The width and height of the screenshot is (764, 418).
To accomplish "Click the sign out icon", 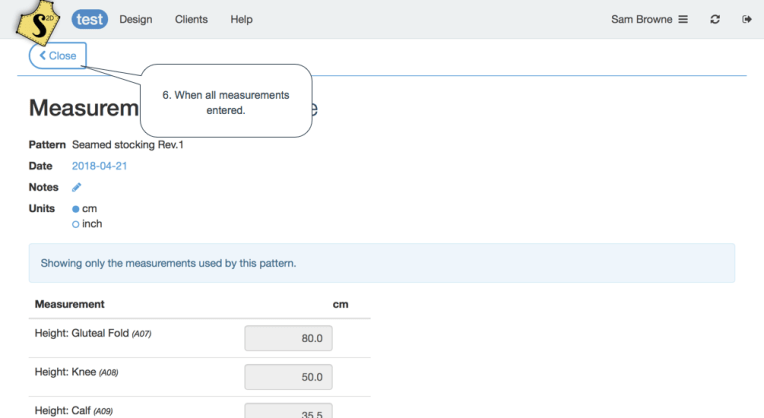I will coord(746,19).
